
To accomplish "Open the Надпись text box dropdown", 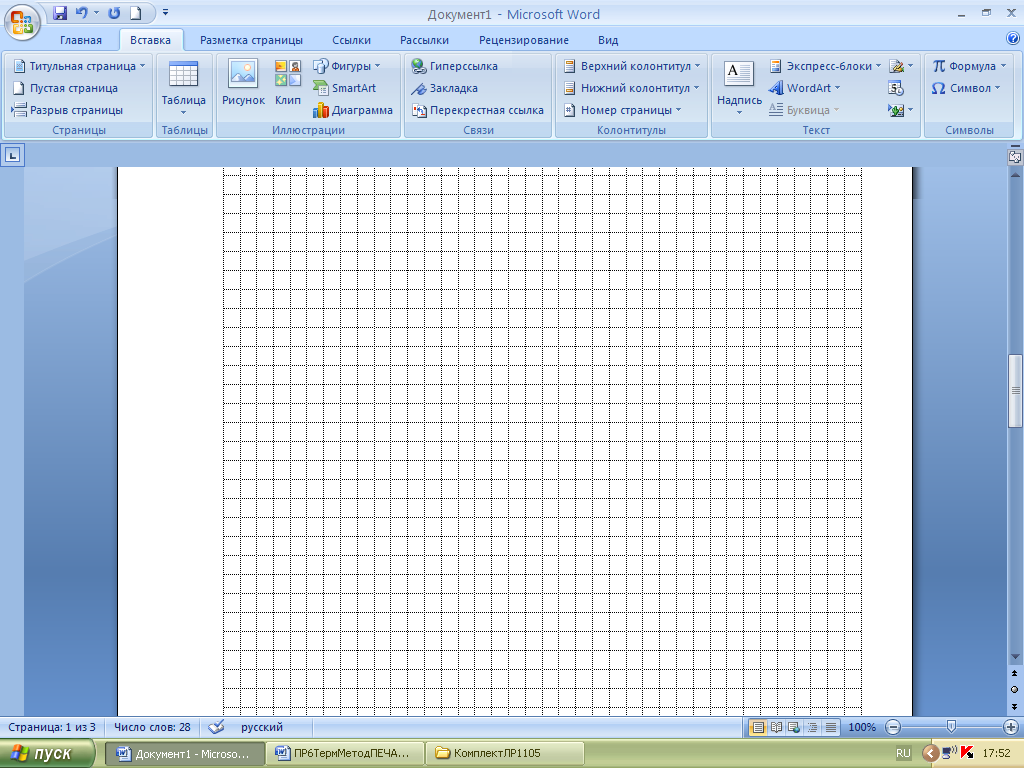I will [x=739, y=88].
